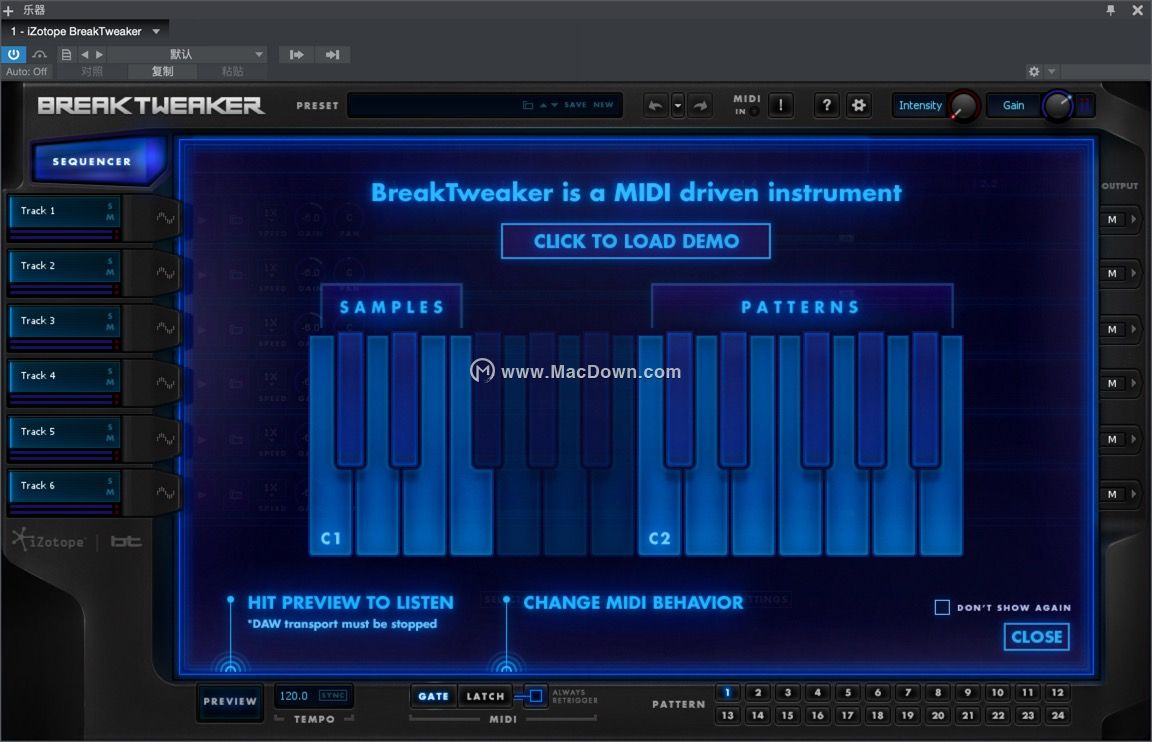This screenshot has width=1152, height=742.
Task: Click the arrow-to-bar routing icon
Action: (x=333, y=54)
